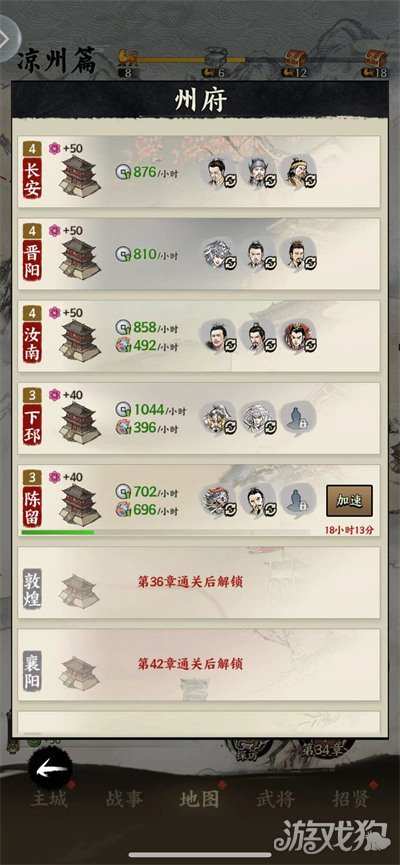Open the 12-key treasure chest reward
This screenshot has height=865, width=400.
click(295, 58)
